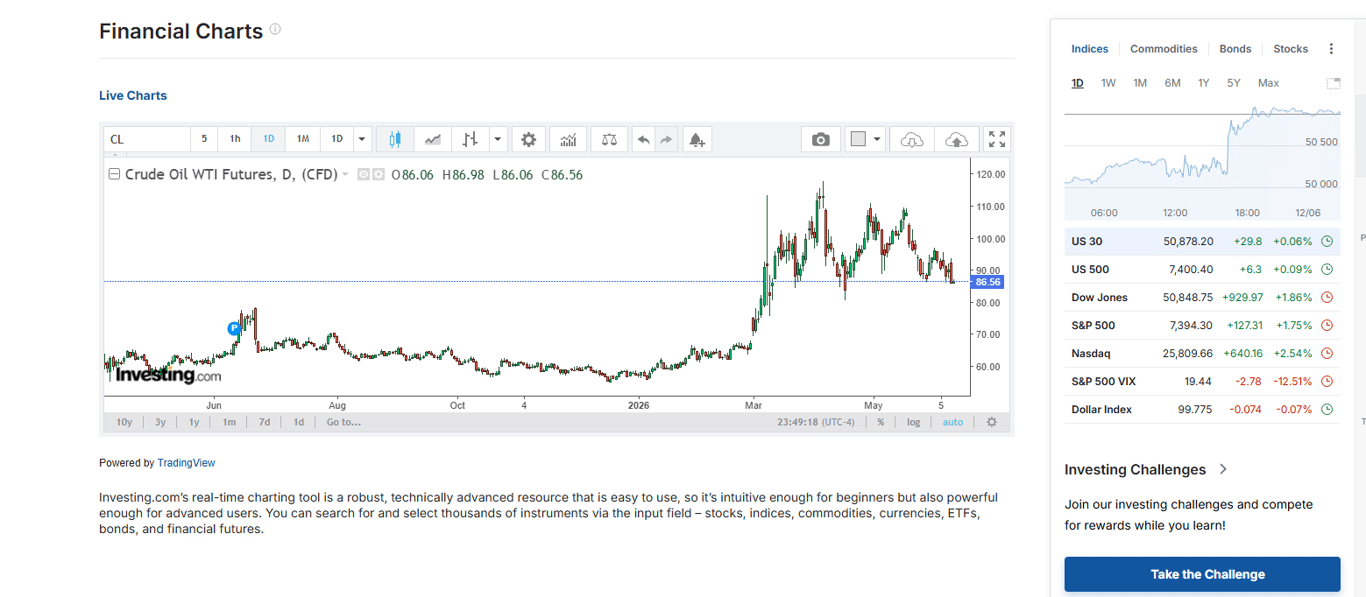Collapse the legend with minus box
This screenshot has height=597, width=1366.
[x=114, y=174]
